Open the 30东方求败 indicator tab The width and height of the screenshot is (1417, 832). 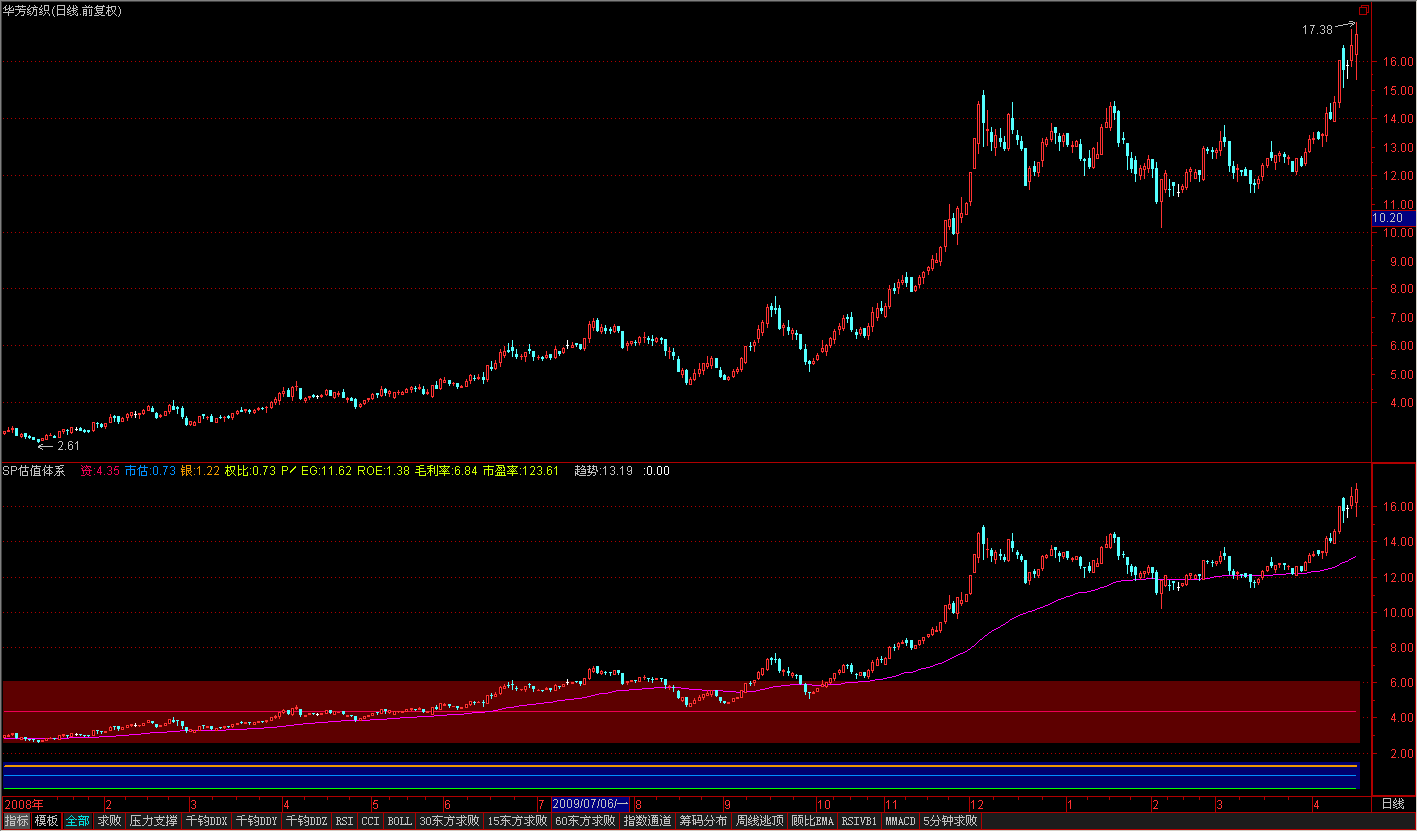pyautogui.click(x=449, y=821)
